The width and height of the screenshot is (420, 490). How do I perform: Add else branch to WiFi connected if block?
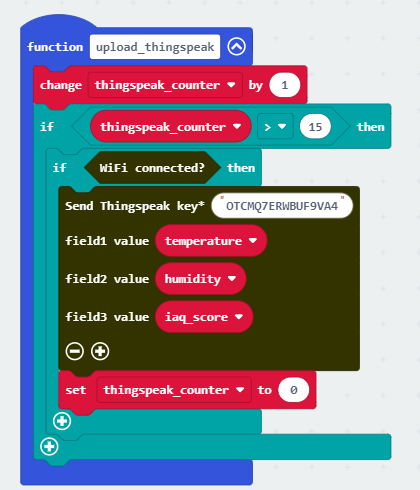pyautogui.click(x=62, y=421)
